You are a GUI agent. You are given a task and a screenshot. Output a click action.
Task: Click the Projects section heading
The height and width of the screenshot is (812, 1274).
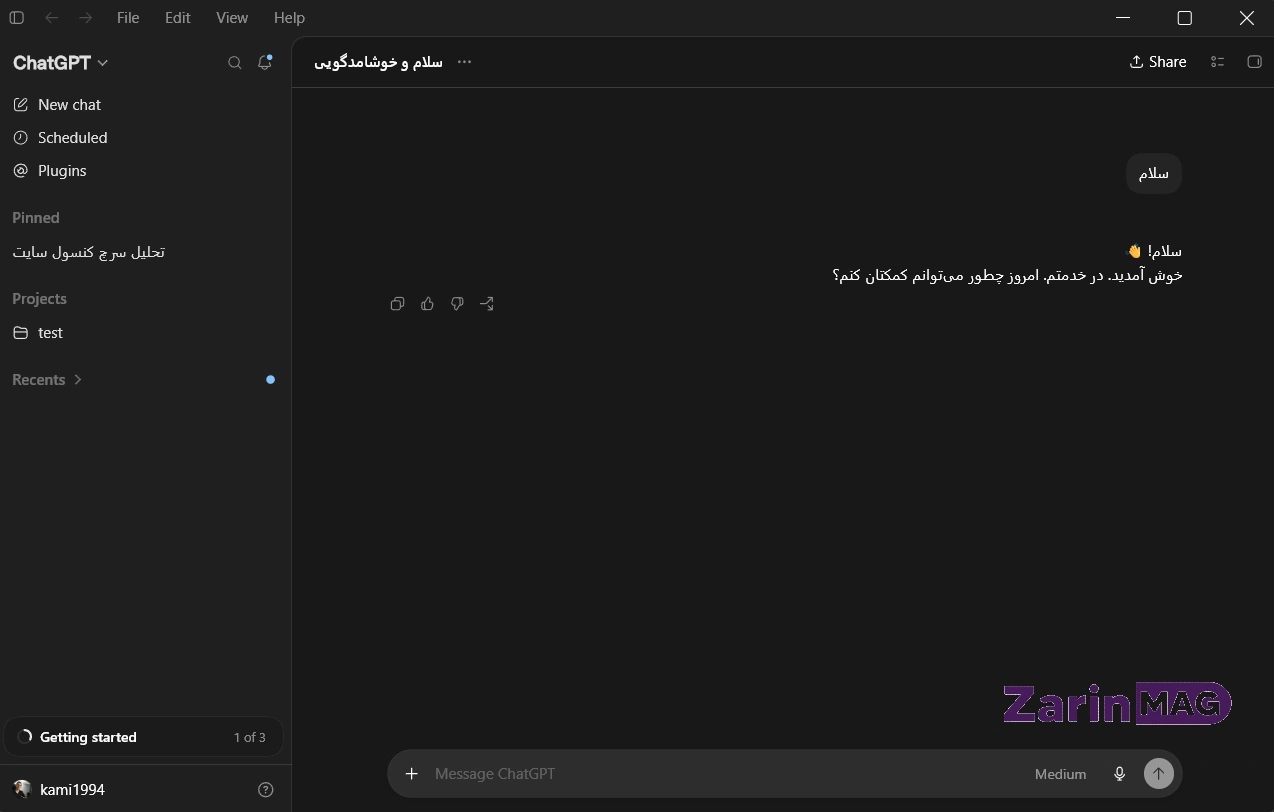coord(39,298)
